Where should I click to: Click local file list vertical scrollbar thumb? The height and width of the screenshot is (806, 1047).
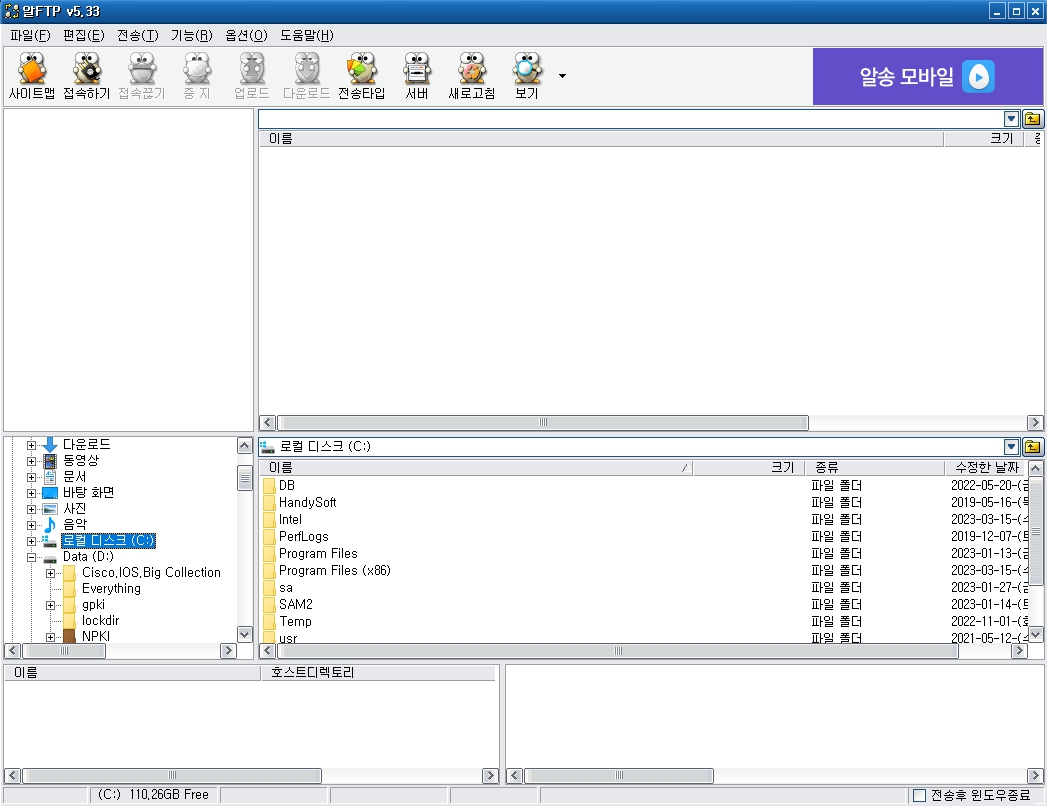[1035, 532]
